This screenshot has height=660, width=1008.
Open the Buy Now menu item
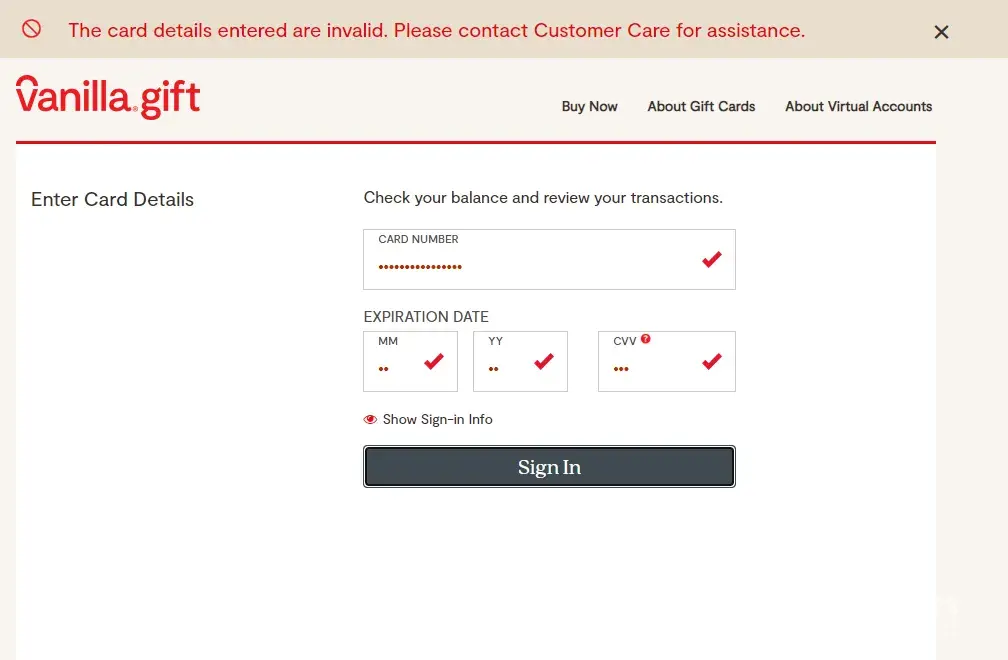pyautogui.click(x=589, y=106)
